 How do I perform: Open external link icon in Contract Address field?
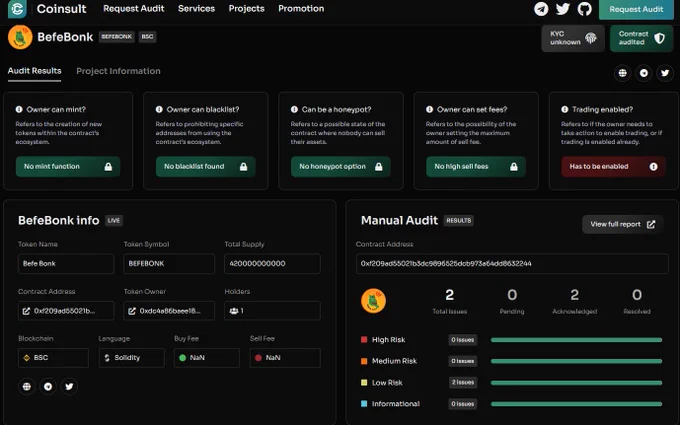pos(26,311)
